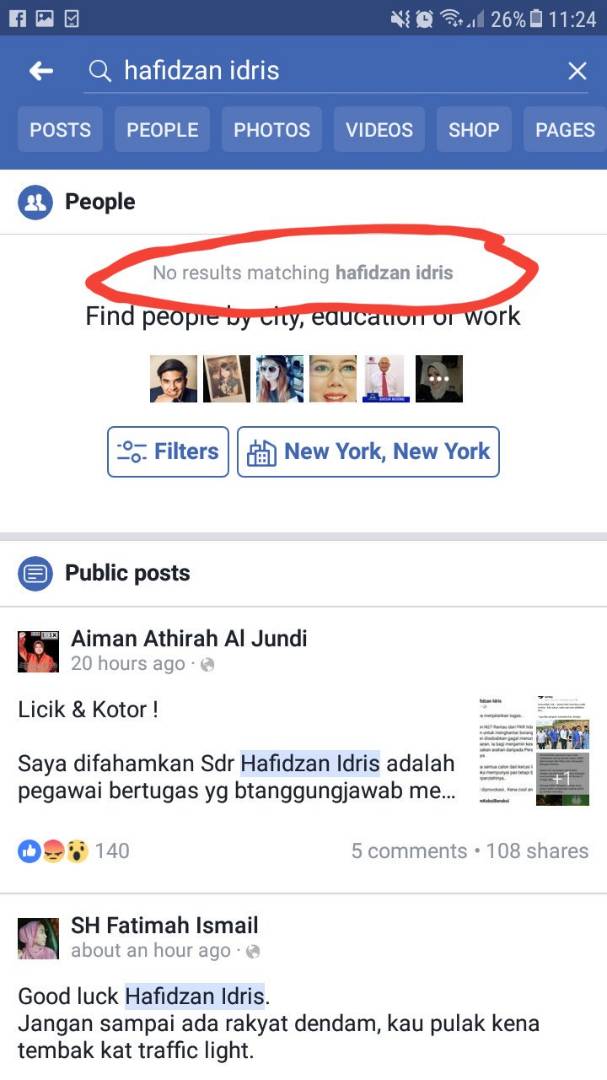Screen dimensions: 607x1080
Task: Tap the Public posts section icon
Action: click(x=35, y=573)
